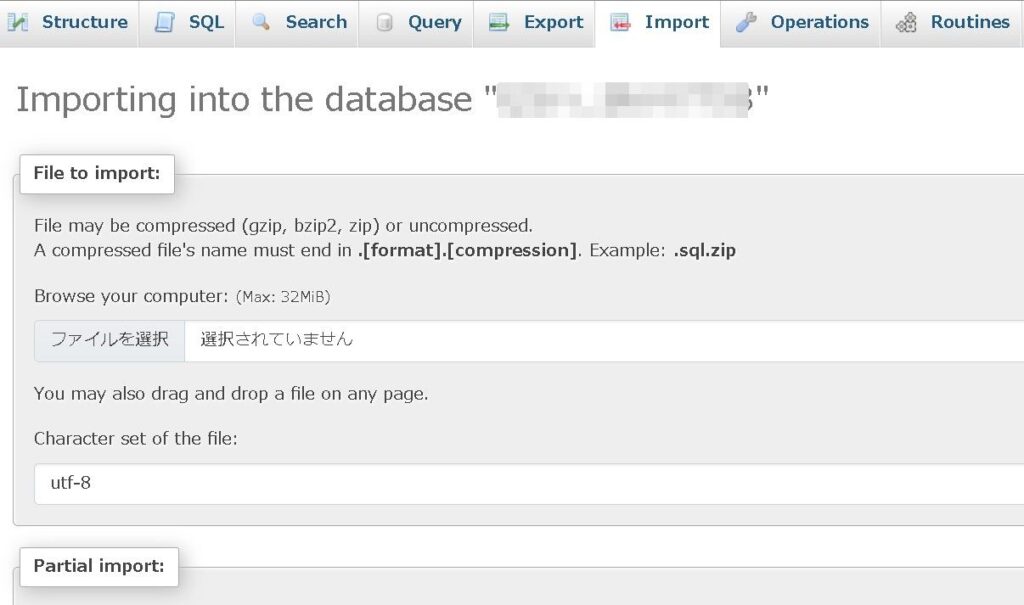Click the SQL tab's document icon
This screenshot has height=605, width=1024.
[165, 22]
